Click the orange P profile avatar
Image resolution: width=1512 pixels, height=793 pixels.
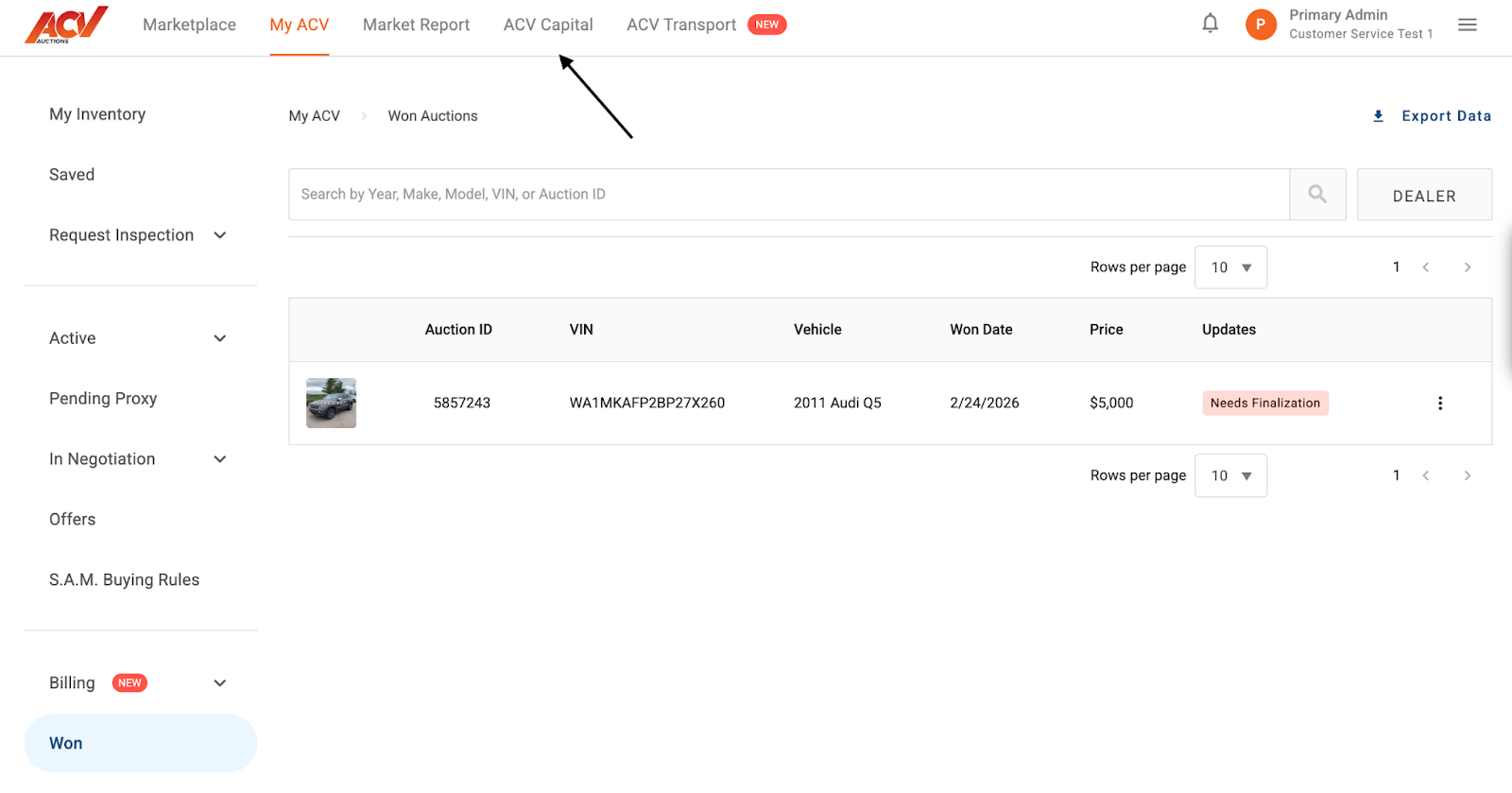pos(1261,25)
